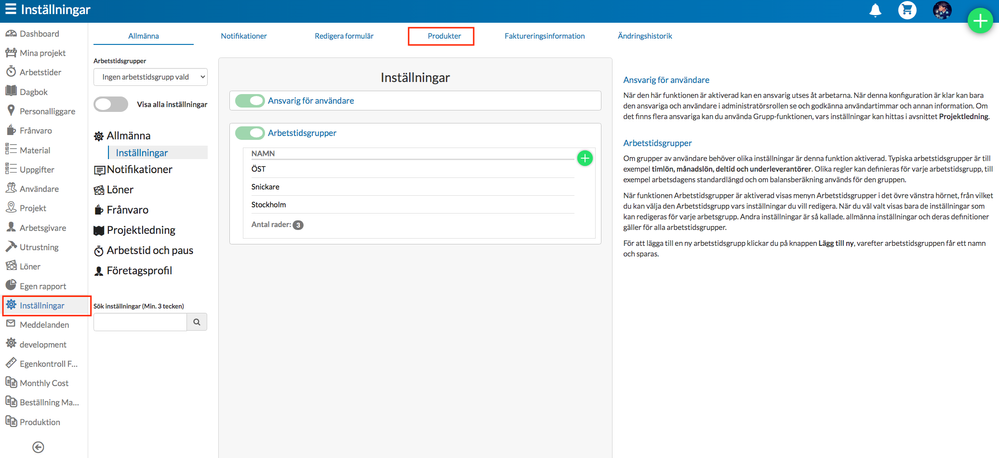Open Material in the sidebar

(35, 150)
